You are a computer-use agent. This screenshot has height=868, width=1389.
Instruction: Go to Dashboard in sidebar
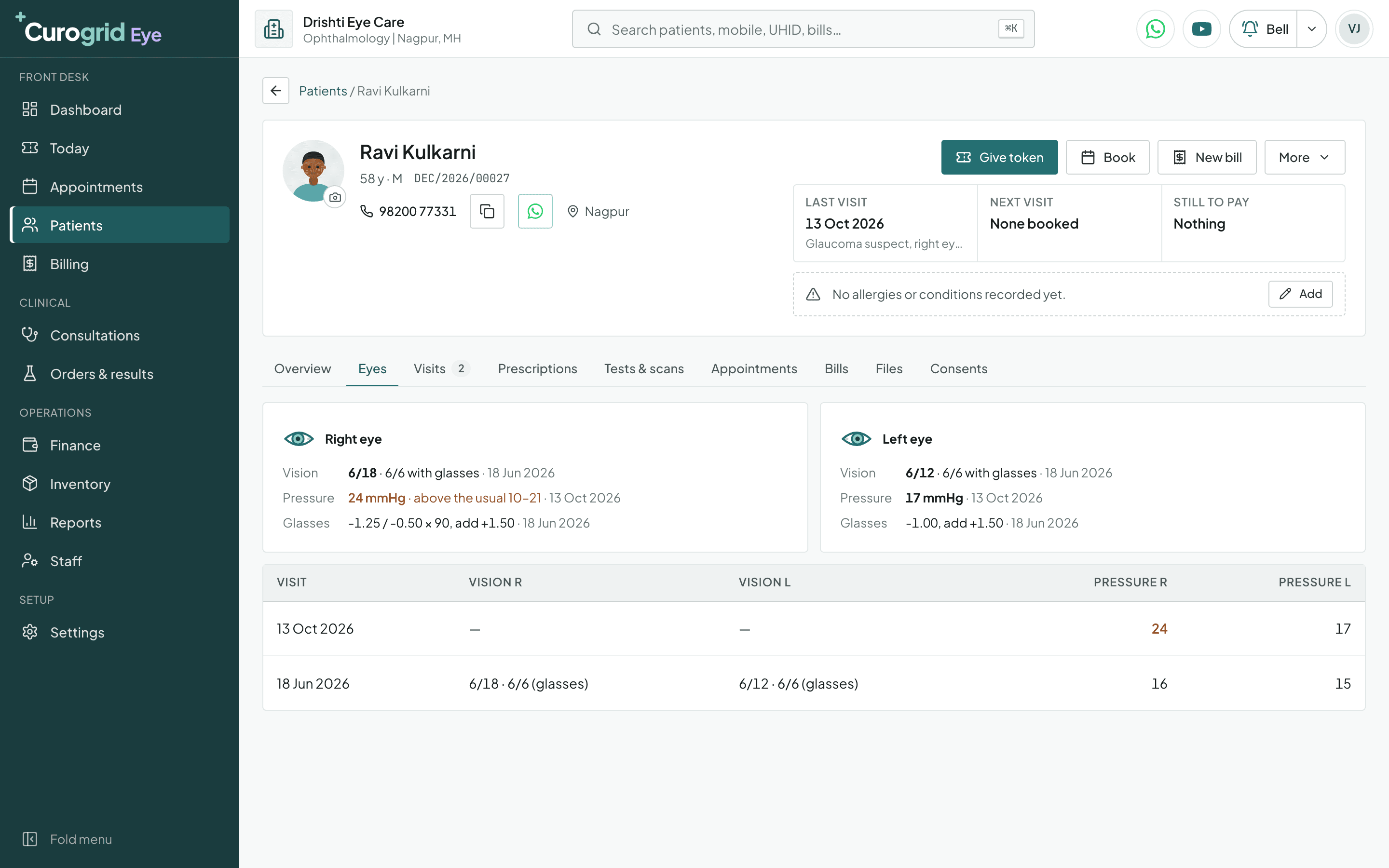click(120, 109)
